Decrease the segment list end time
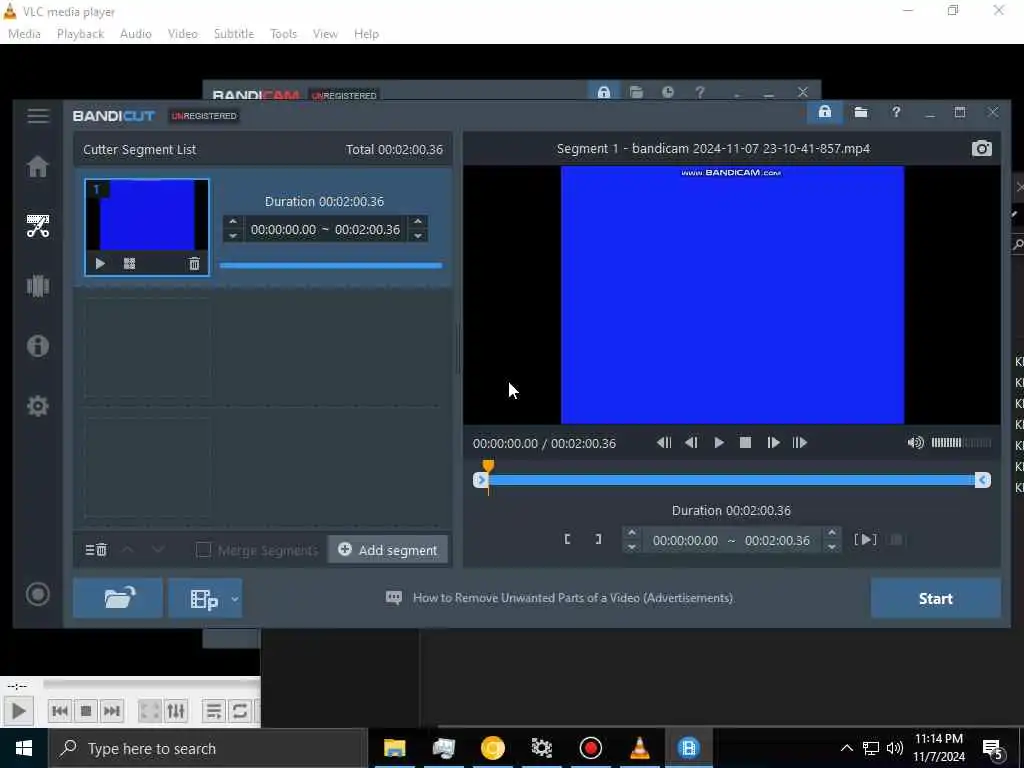The width and height of the screenshot is (1024, 768). [418, 236]
